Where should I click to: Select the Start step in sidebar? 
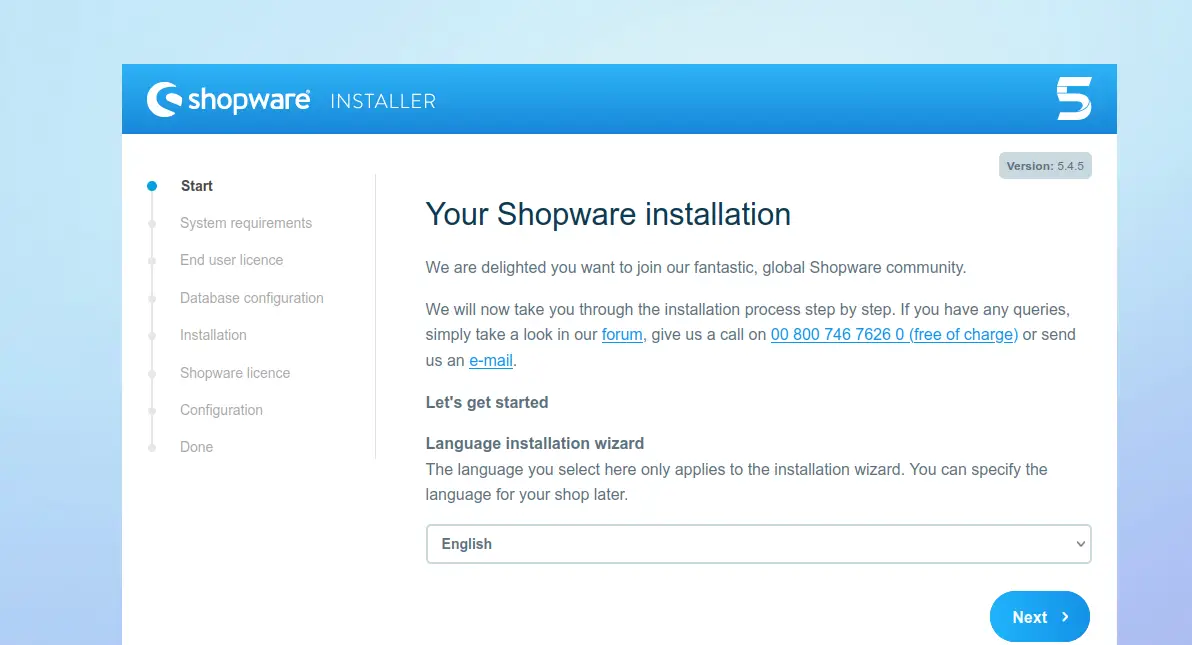(x=197, y=186)
